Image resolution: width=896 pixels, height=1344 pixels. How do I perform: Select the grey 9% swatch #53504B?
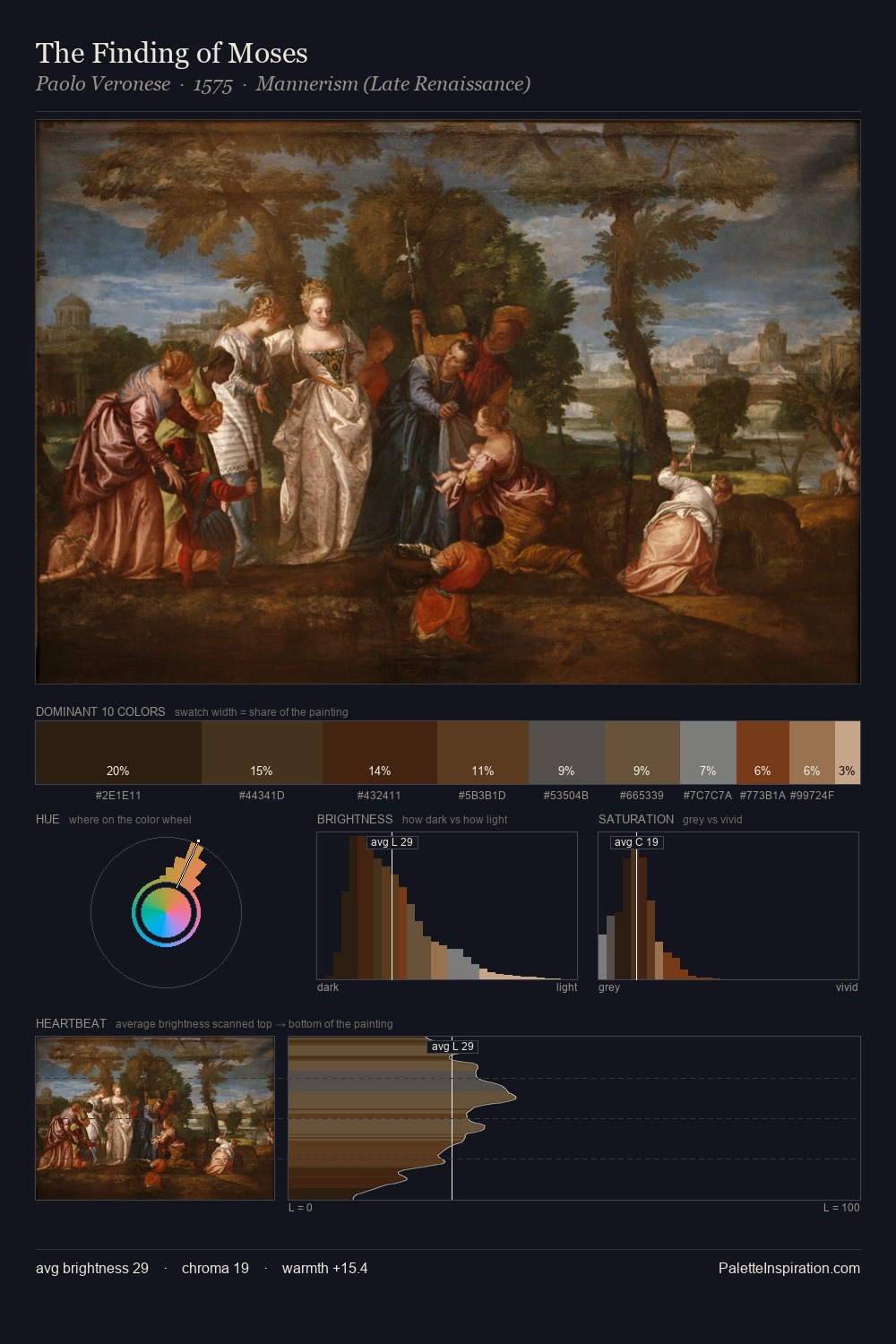pos(566,753)
